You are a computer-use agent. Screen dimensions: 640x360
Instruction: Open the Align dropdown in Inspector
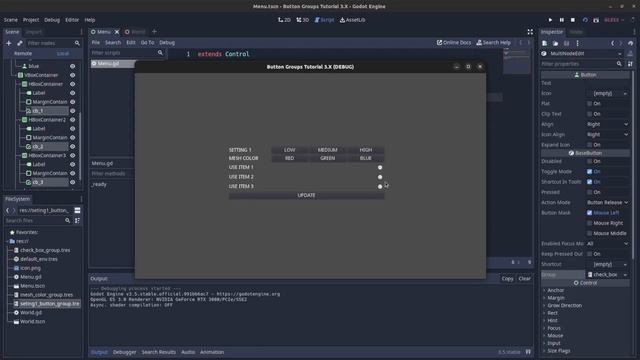[607, 124]
